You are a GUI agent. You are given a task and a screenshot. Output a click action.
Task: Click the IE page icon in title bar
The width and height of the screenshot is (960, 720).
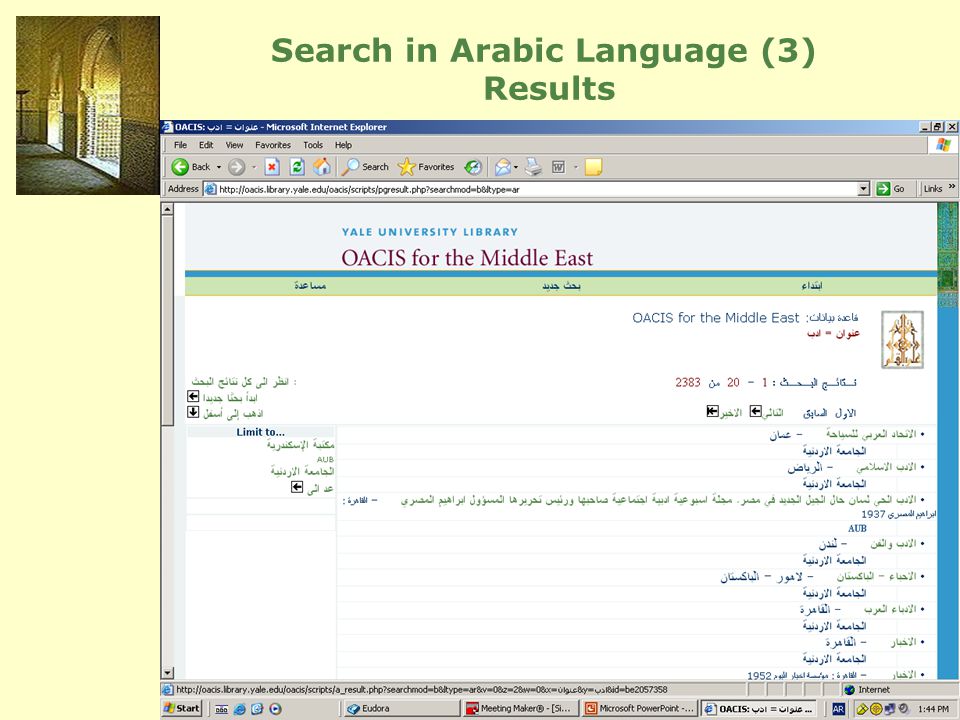click(x=167, y=127)
